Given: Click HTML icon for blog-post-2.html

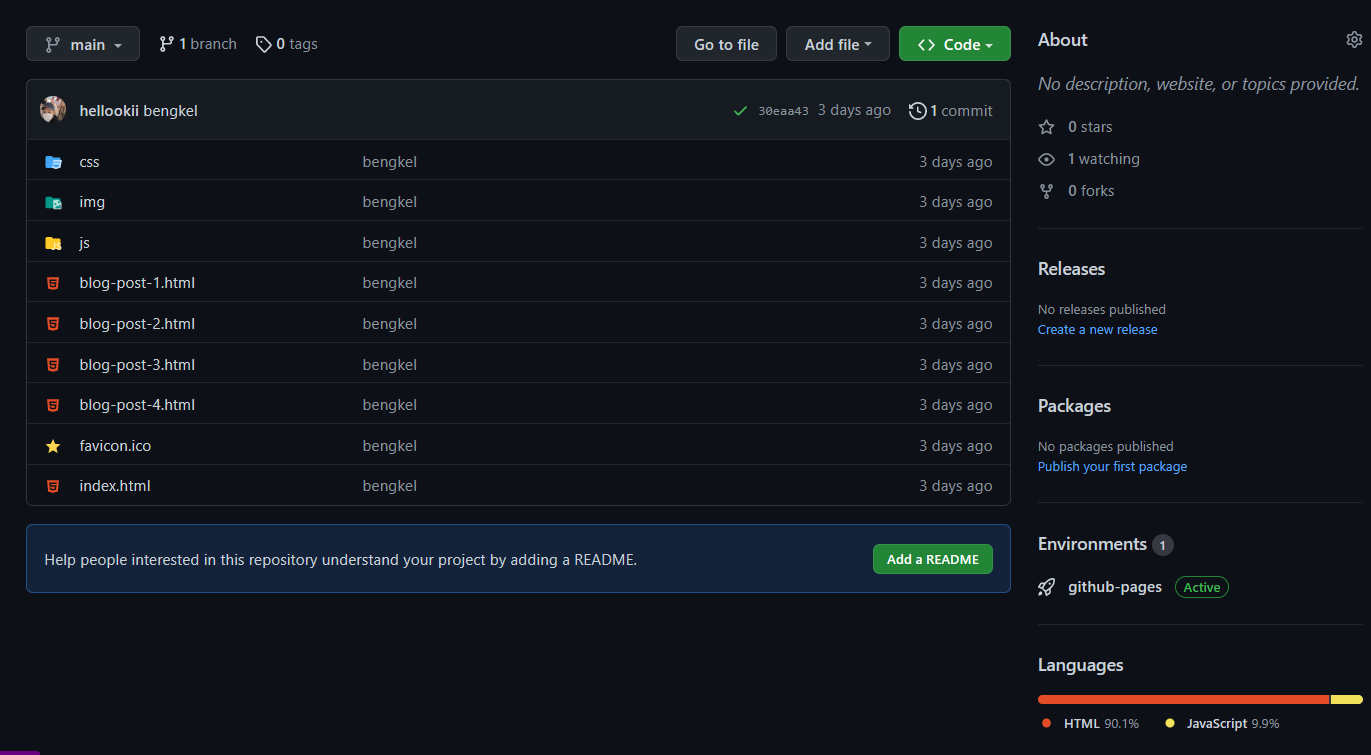Looking at the screenshot, I should [x=53, y=324].
